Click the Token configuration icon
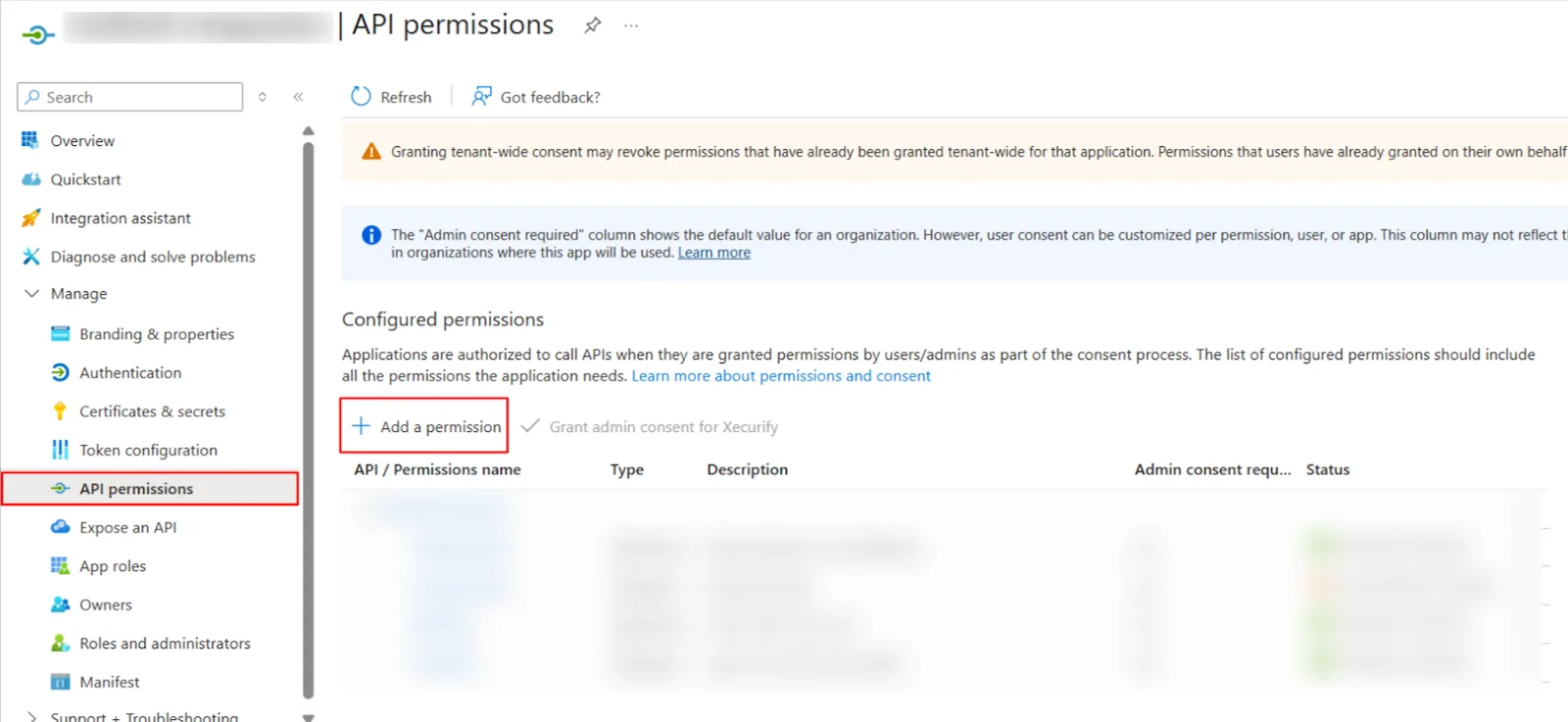This screenshot has width=1568, height=722. 59,450
